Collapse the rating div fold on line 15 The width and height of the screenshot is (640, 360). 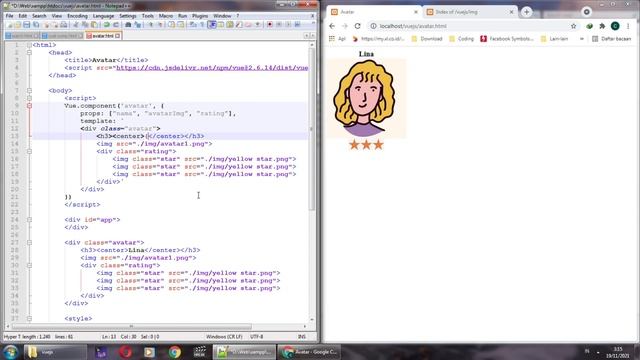[x=29, y=151]
